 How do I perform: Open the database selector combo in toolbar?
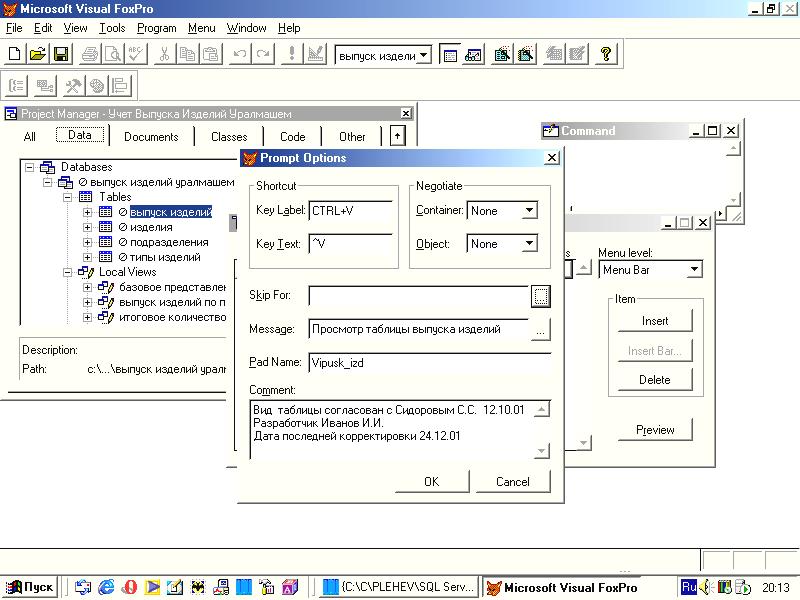coord(423,55)
